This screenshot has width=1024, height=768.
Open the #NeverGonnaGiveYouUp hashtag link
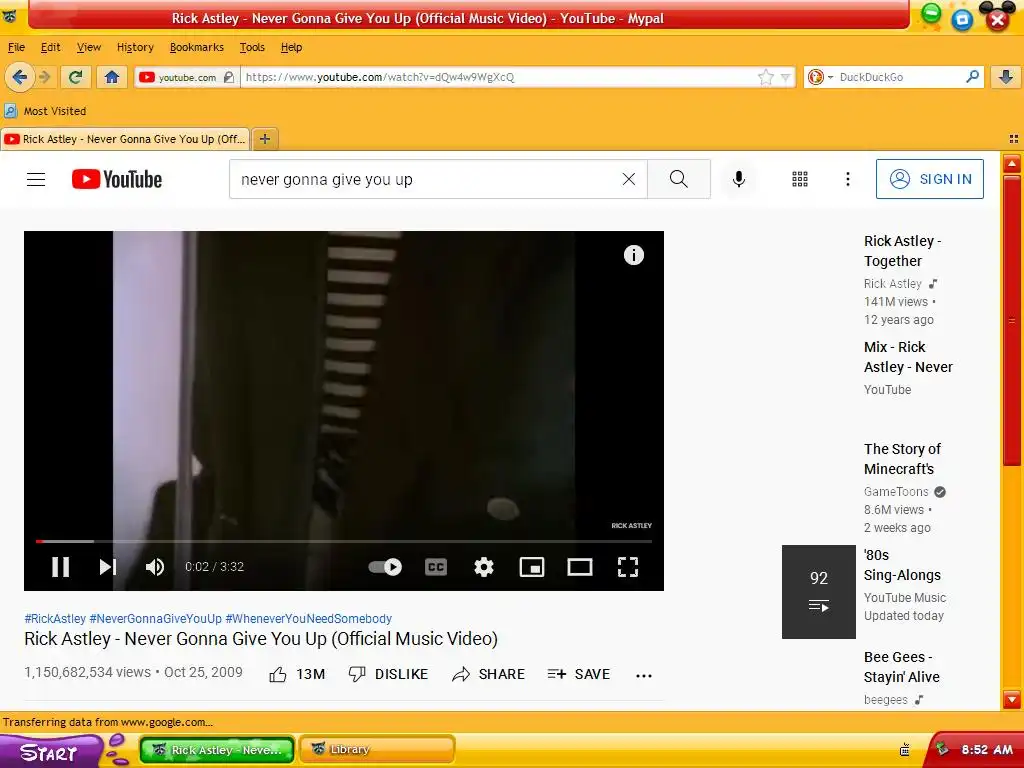click(x=155, y=618)
